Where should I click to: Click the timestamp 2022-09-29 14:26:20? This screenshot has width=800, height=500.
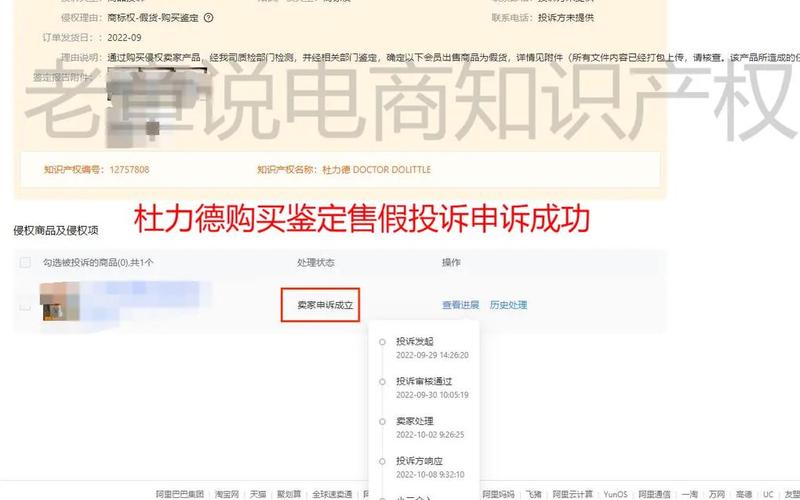point(432,355)
